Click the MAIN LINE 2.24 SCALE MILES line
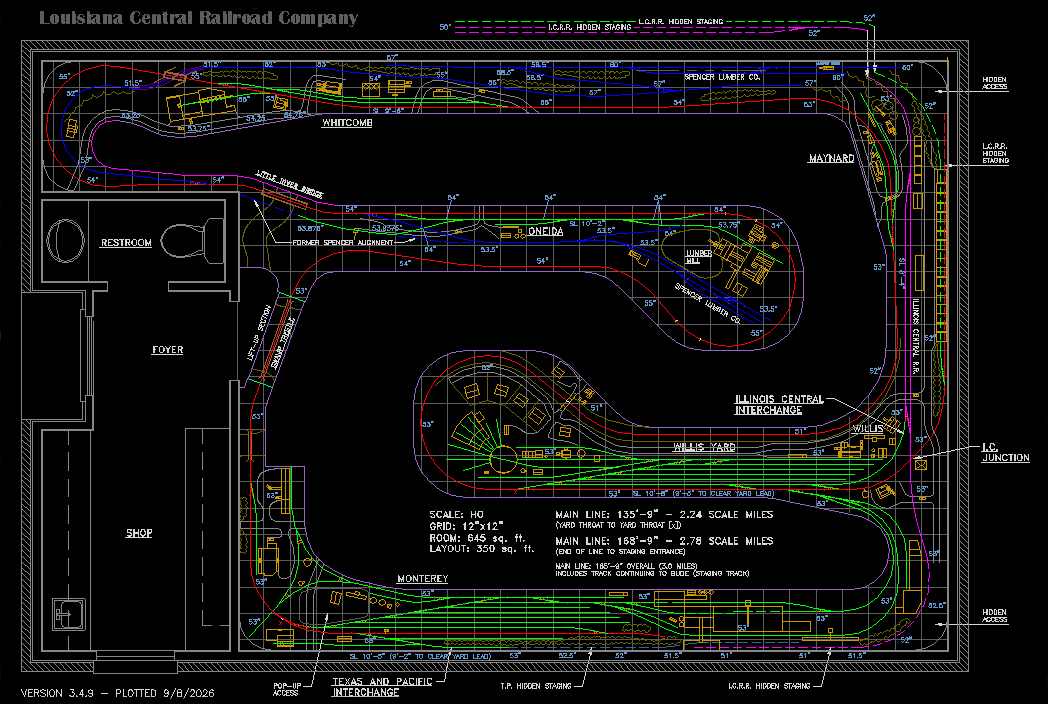 (x=664, y=515)
